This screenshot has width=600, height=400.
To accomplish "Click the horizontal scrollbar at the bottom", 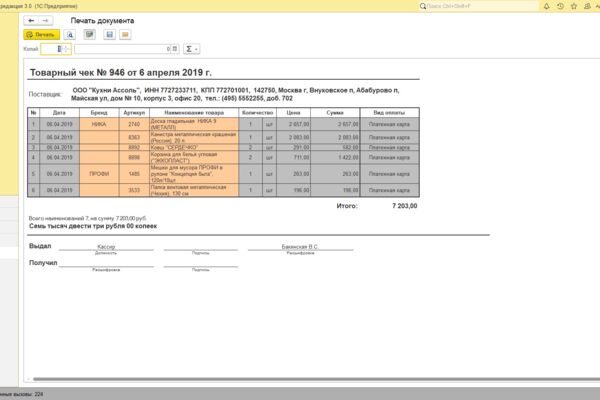I will click(x=316, y=379).
